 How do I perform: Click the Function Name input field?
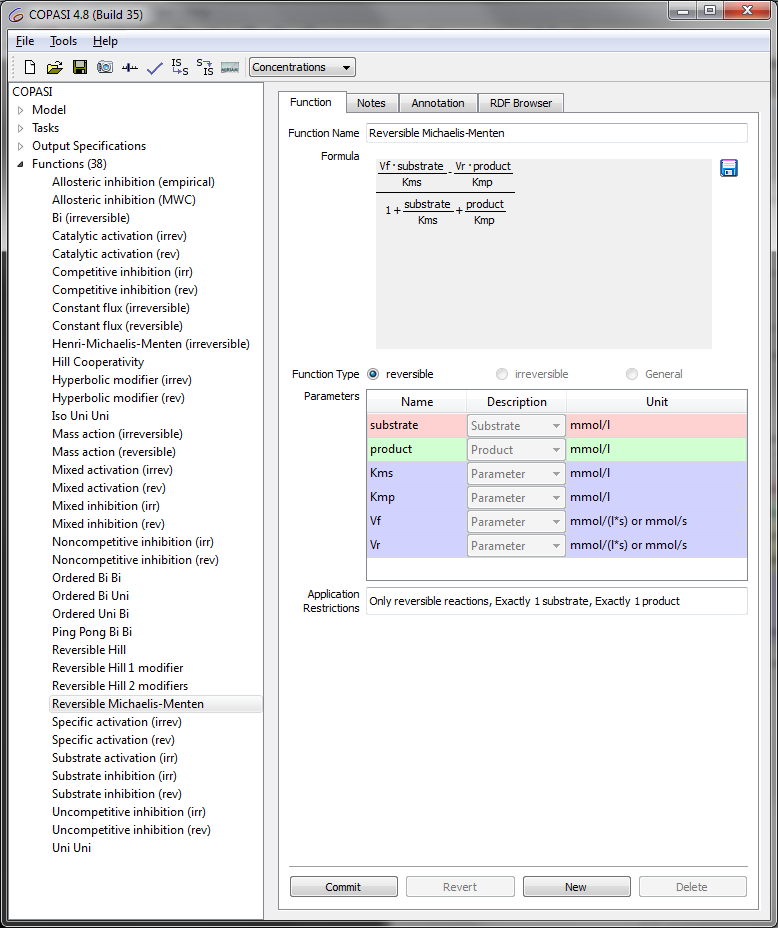556,133
